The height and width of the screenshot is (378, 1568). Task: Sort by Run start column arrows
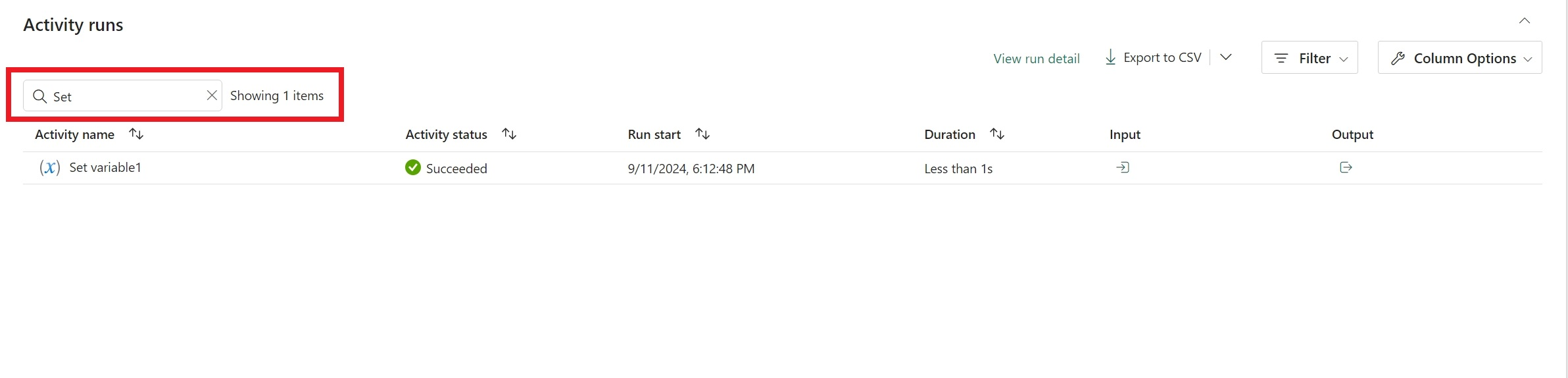pos(702,134)
